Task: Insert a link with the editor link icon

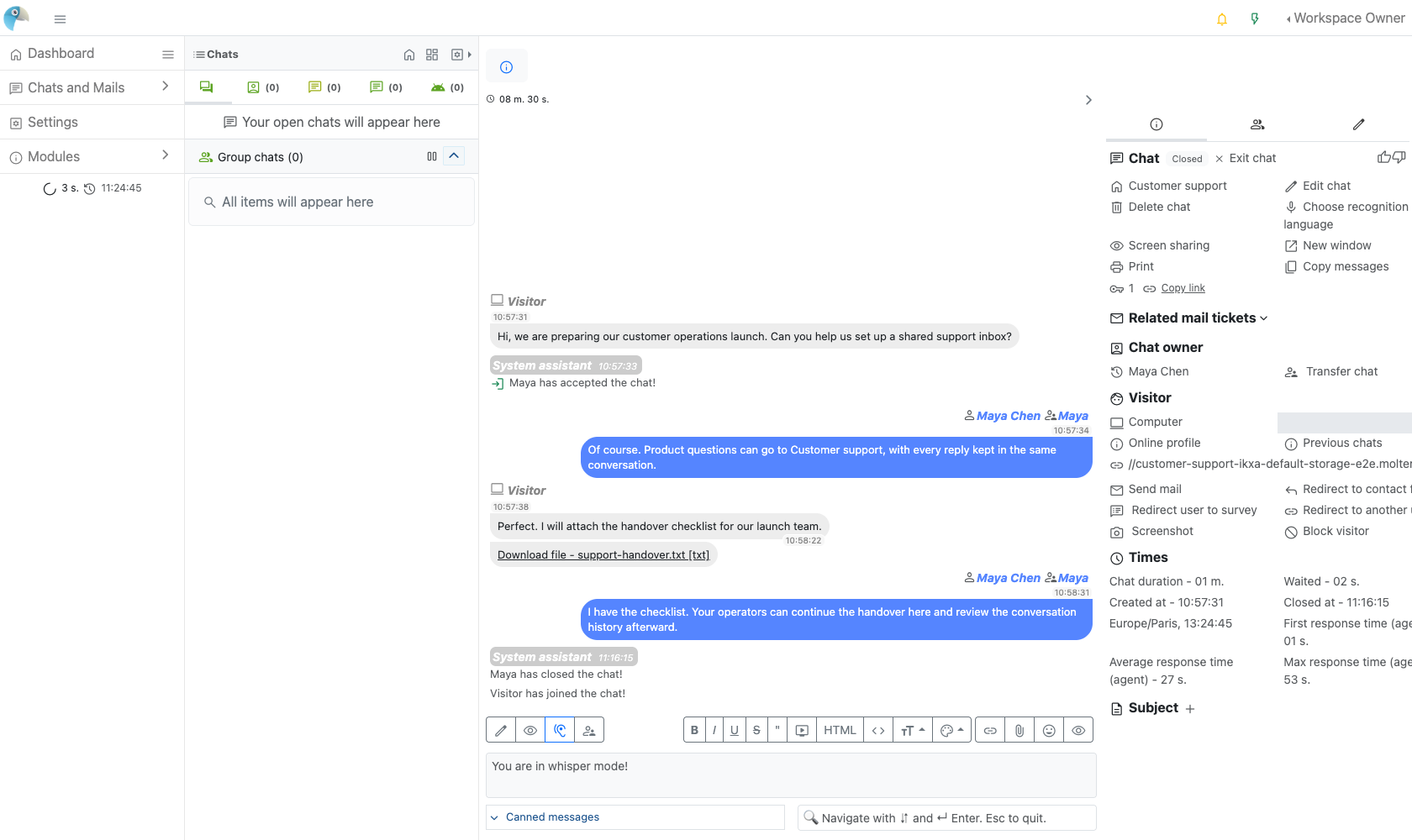Action: click(990, 730)
